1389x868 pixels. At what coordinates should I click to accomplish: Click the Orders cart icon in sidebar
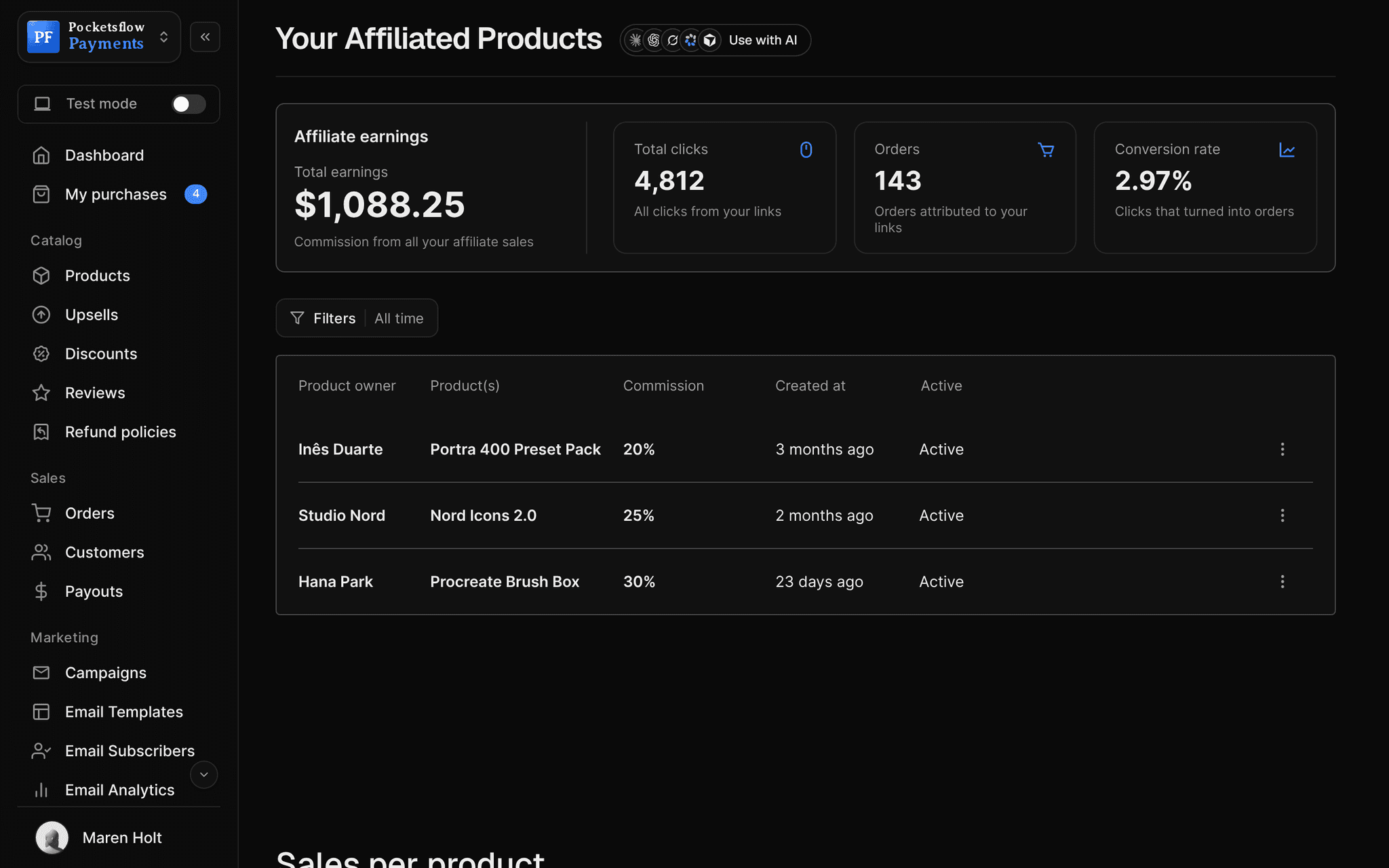pyautogui.click(x=41, y=513)
